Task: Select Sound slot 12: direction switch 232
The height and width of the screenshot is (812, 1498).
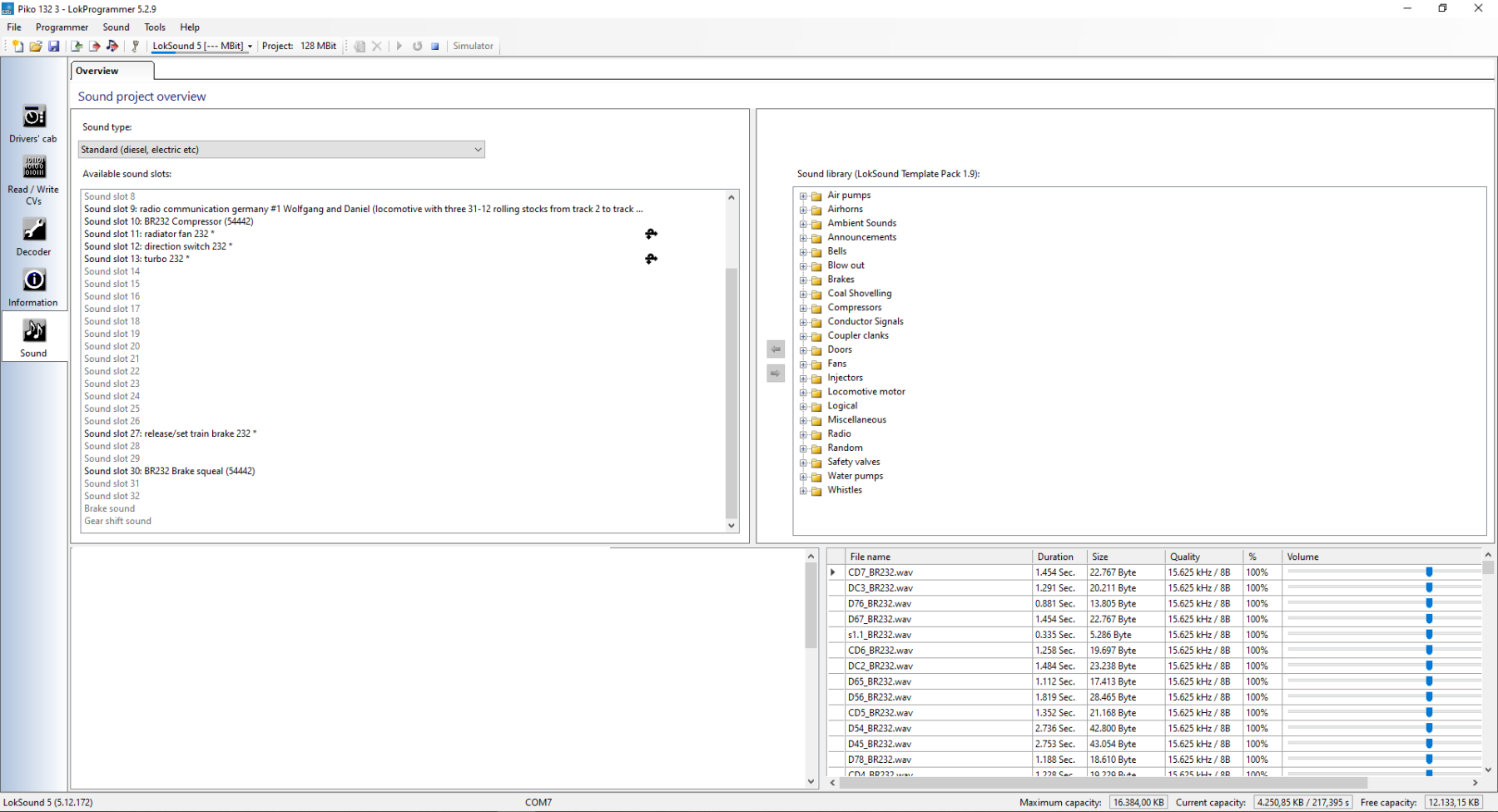Action: coord(158,246)
